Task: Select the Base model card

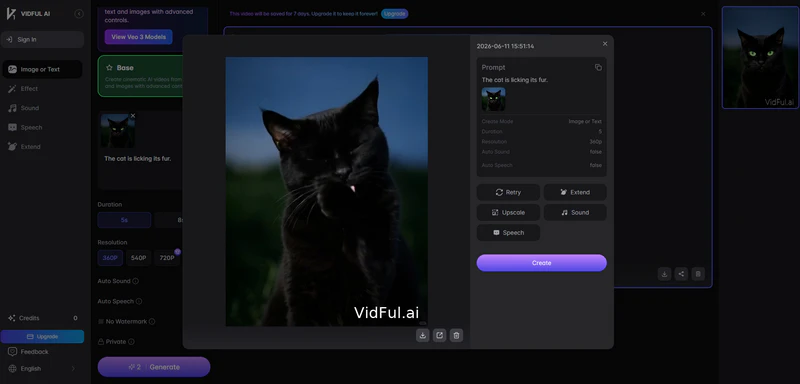Action: point(141,76)
